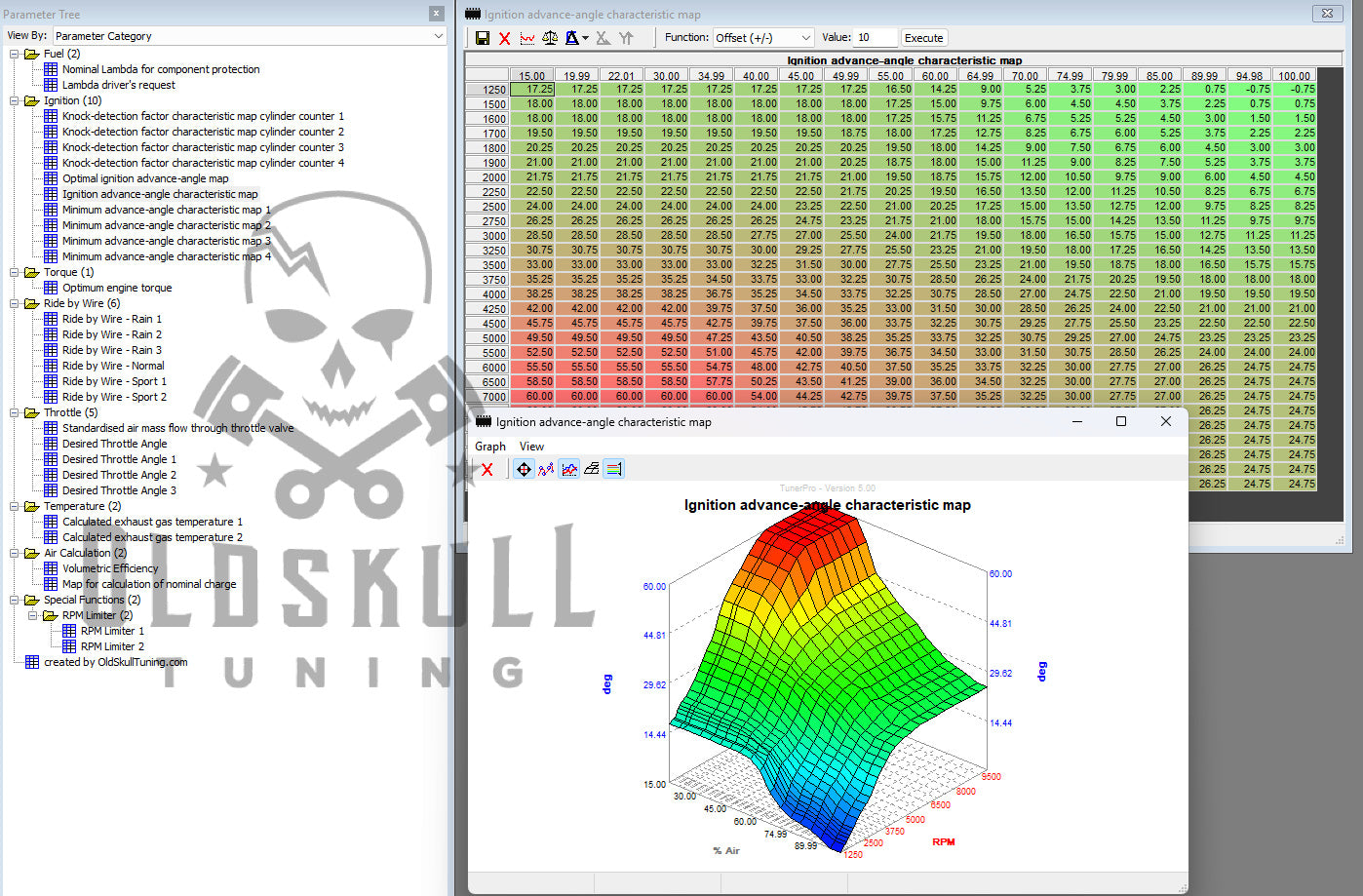Click the greyed X-axis icon in map toolbar
The image size is (1363, 896).
coord(604,38)
